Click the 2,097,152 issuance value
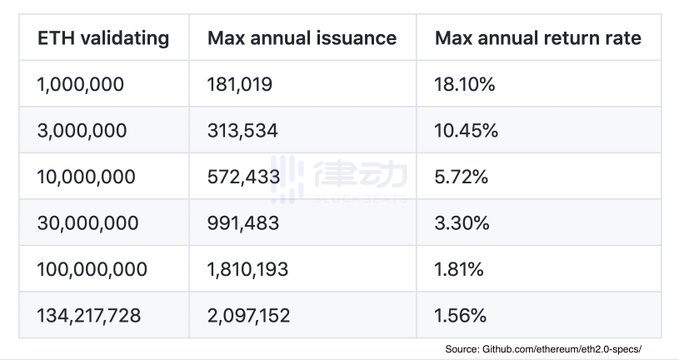The width and height of the screenshot is (679, 360). click(x=249, y=315)
